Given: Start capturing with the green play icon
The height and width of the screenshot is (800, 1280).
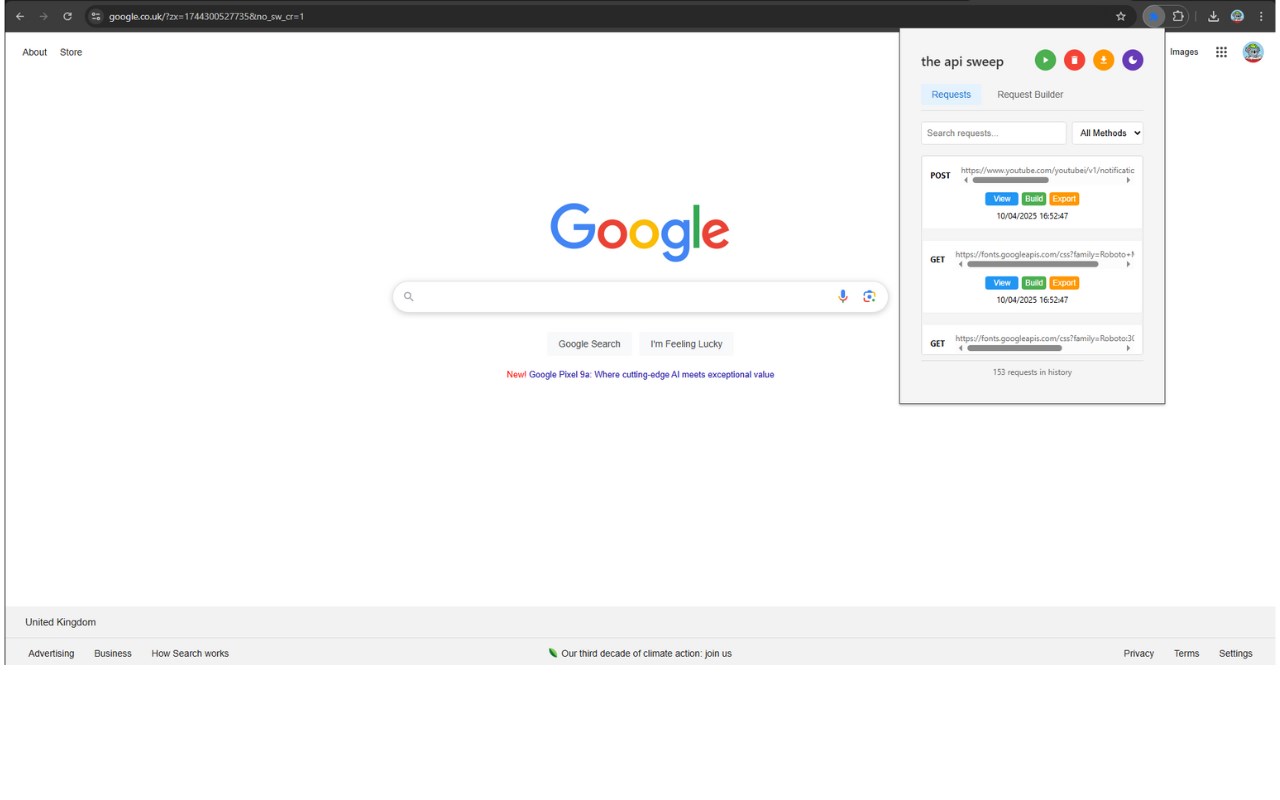Looking at the screenshot, I should point(1045,61).
